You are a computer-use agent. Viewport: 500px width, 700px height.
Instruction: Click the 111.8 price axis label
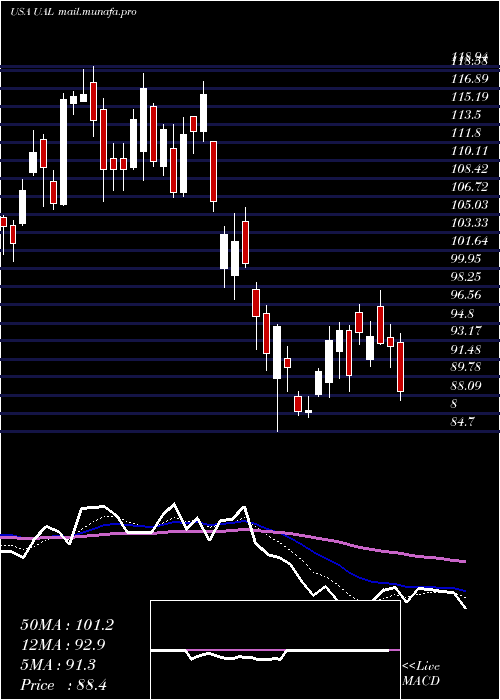466,133
